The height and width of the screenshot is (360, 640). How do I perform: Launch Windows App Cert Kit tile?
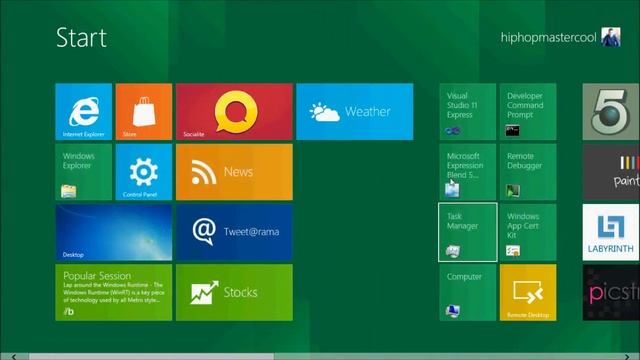(528, 232)
